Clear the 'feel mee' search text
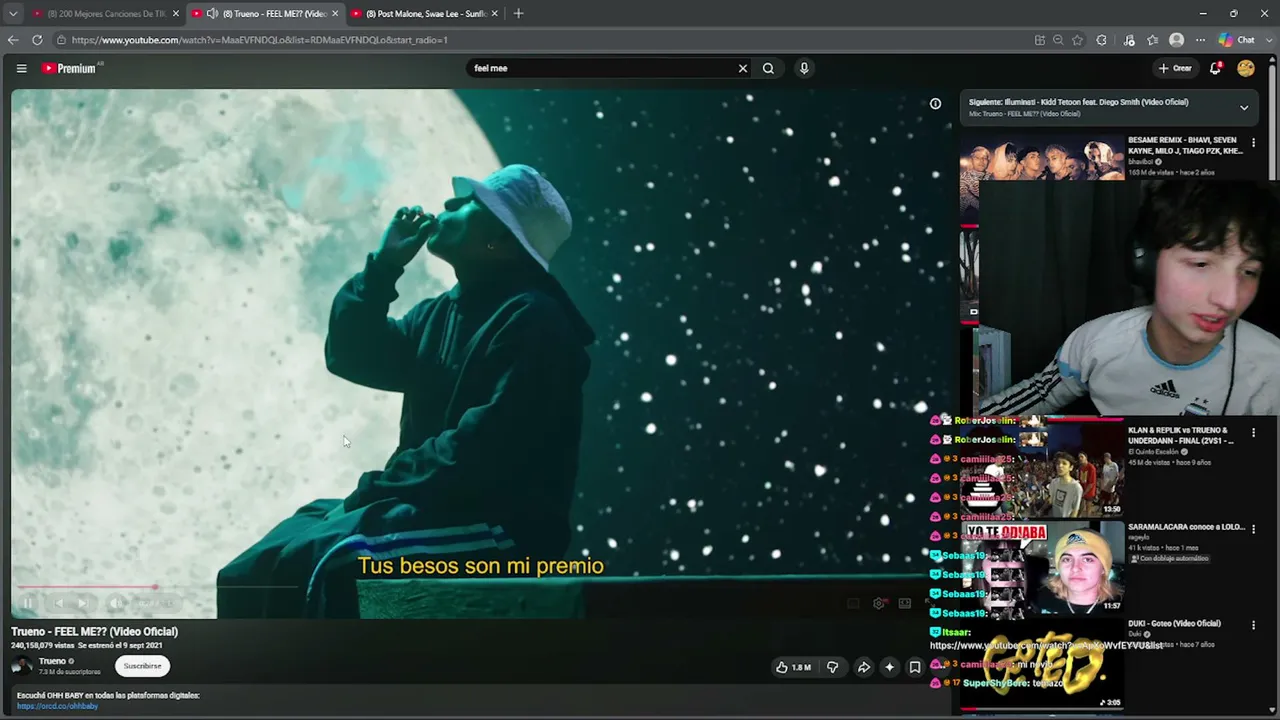The width and height of the screenshot is (1280, 720). 742,68
